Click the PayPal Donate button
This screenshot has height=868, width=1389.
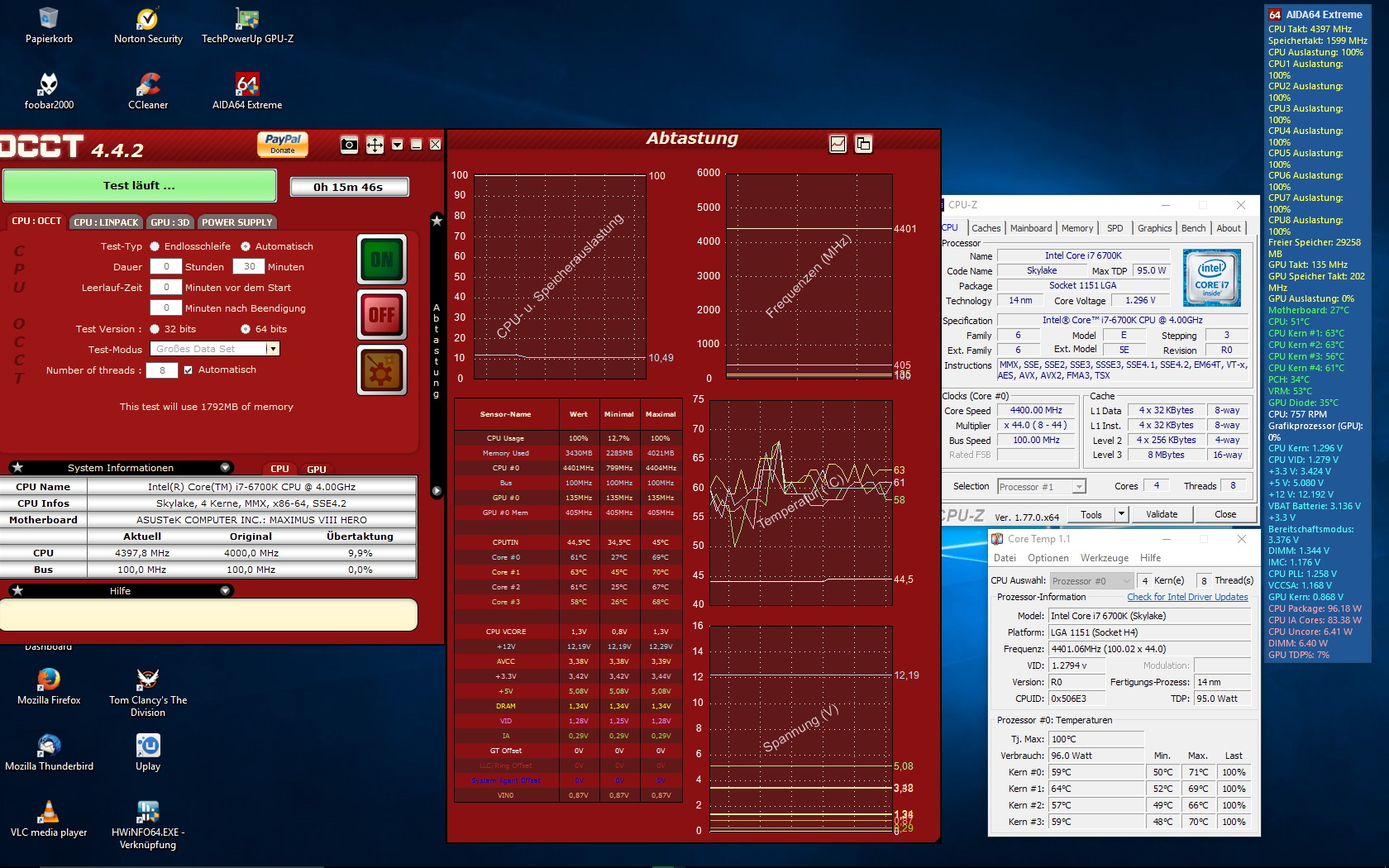point(283,144)
